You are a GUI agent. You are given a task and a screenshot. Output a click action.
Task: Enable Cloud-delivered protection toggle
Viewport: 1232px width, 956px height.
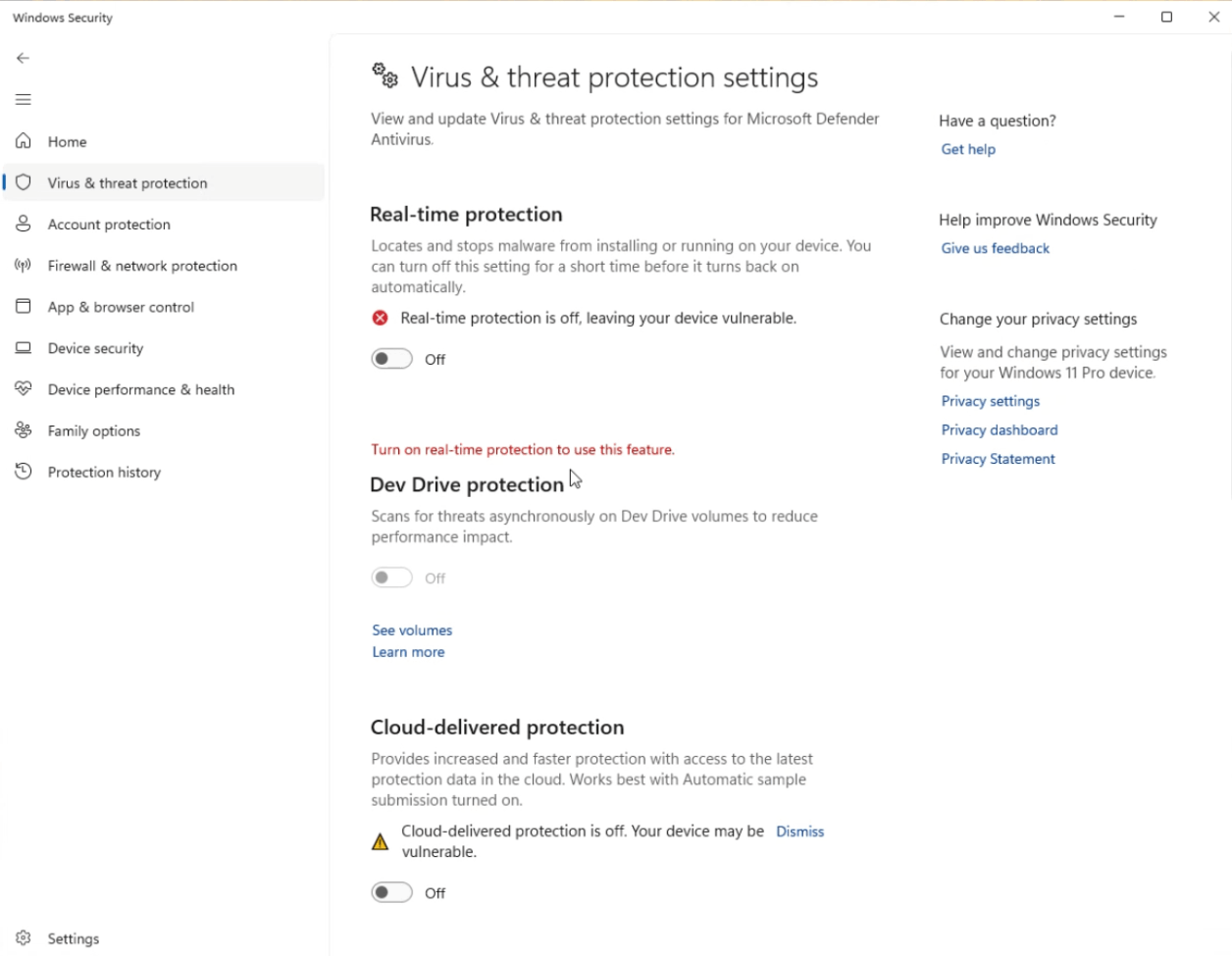(x=391, y=892)
